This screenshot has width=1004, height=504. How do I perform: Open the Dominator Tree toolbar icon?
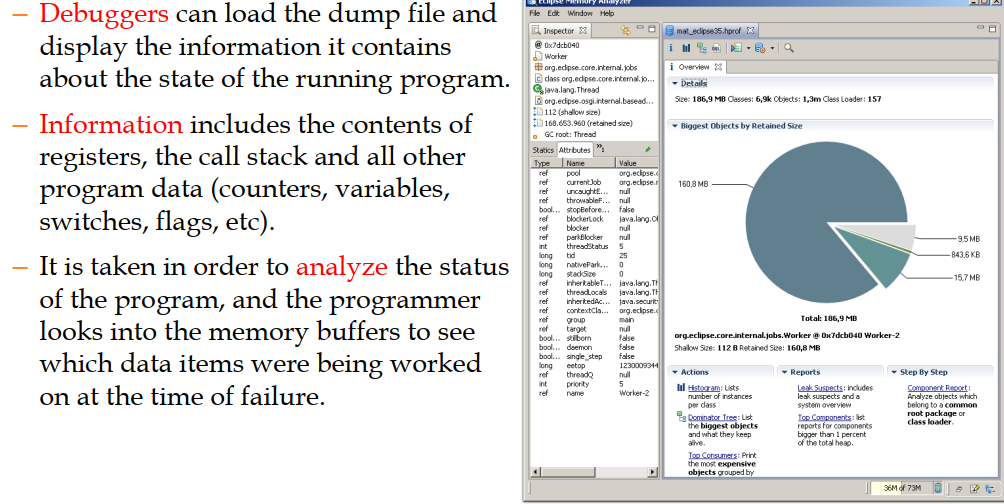pyautogui.click(x=701, y=48)
